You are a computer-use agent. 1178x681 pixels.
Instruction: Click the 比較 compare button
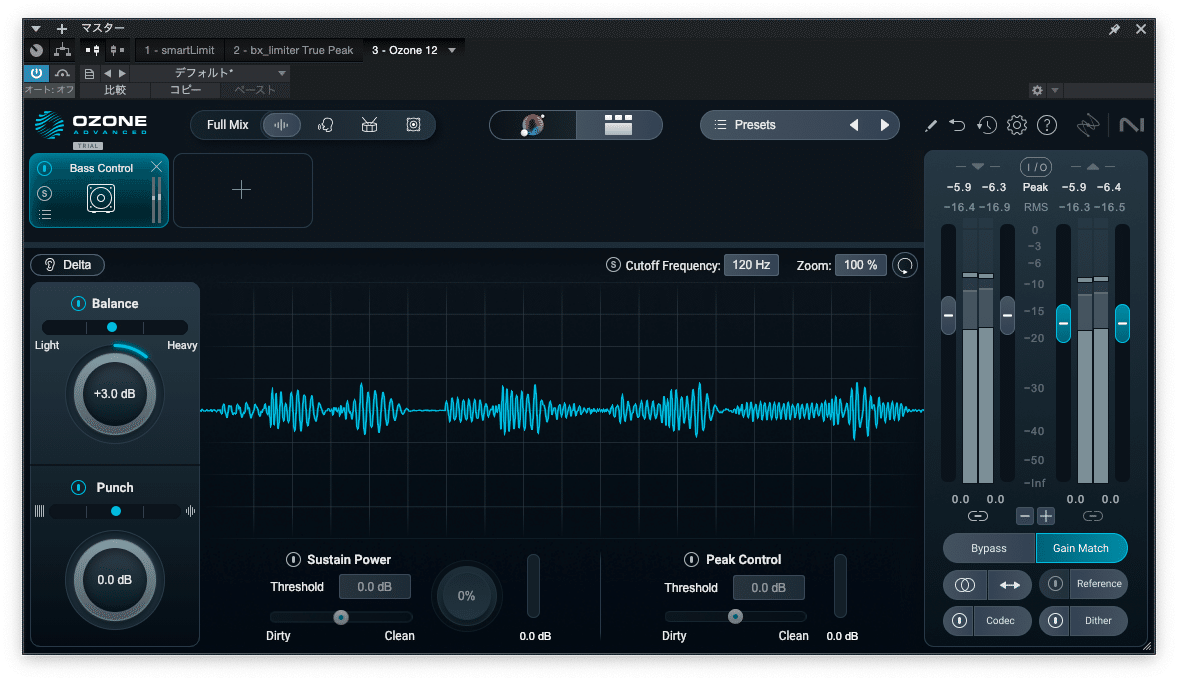click(x=113, y=89)
